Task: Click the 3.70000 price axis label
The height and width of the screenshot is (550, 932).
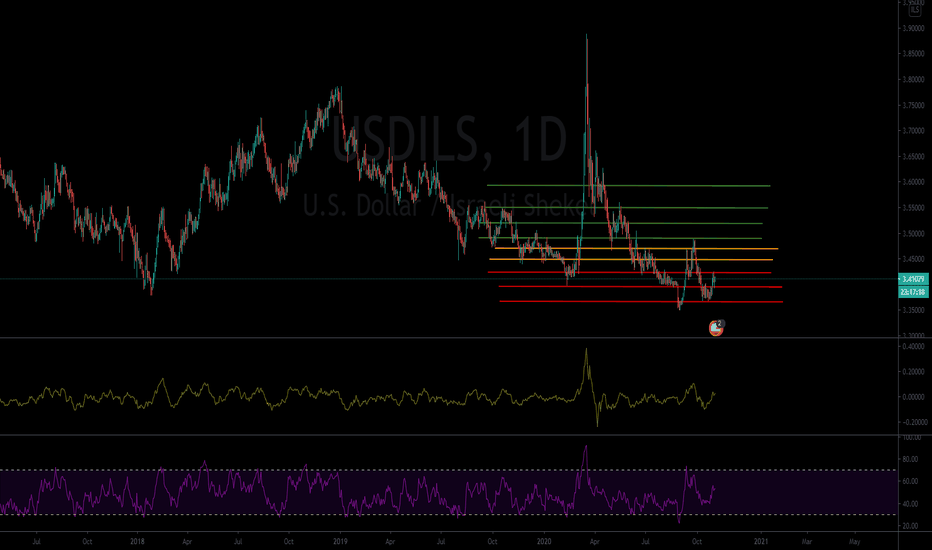Action: (913, 131)
